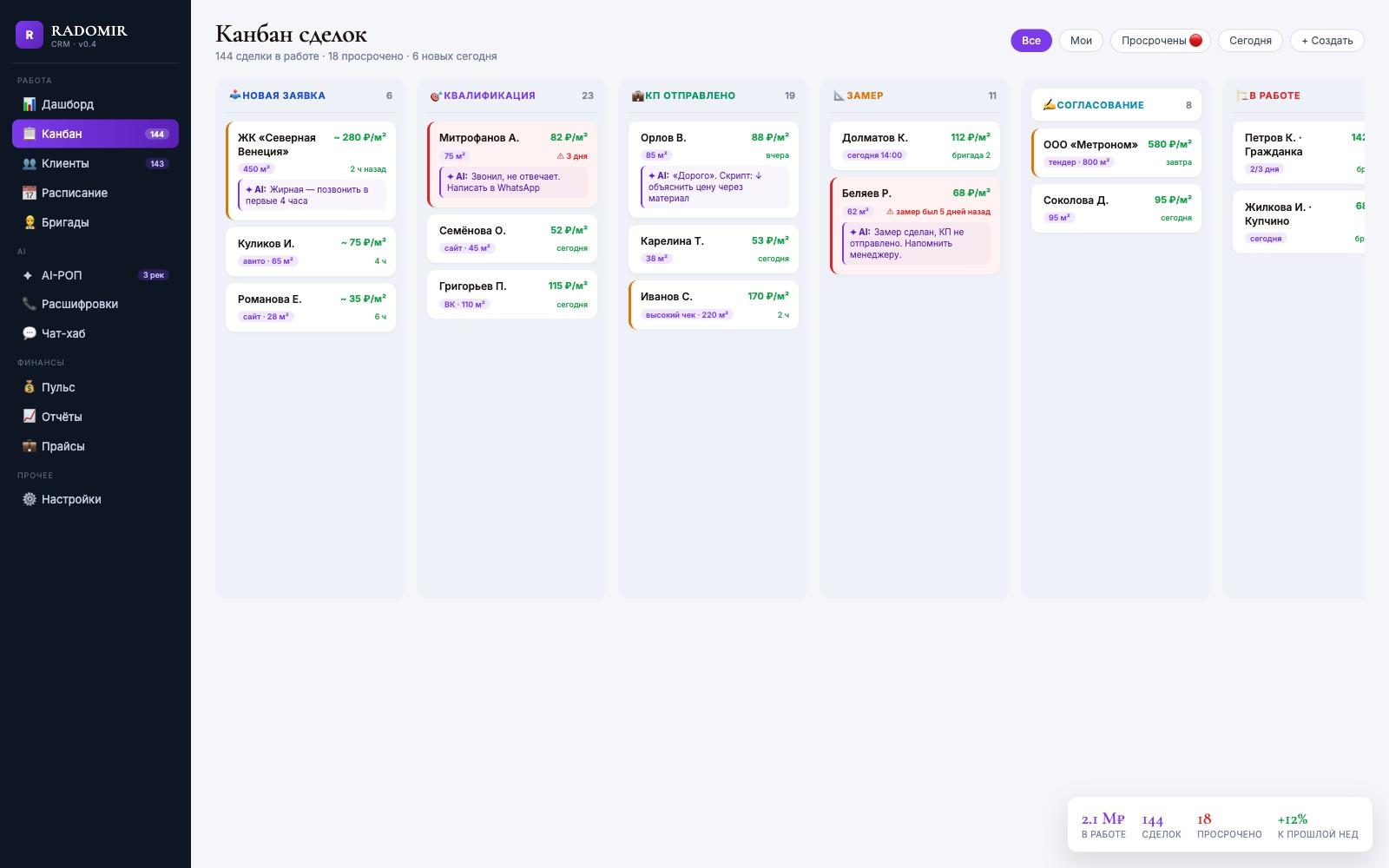
Task: Click the 2.1 М₽ в работе stat
Action: [x=1103, y=825]
